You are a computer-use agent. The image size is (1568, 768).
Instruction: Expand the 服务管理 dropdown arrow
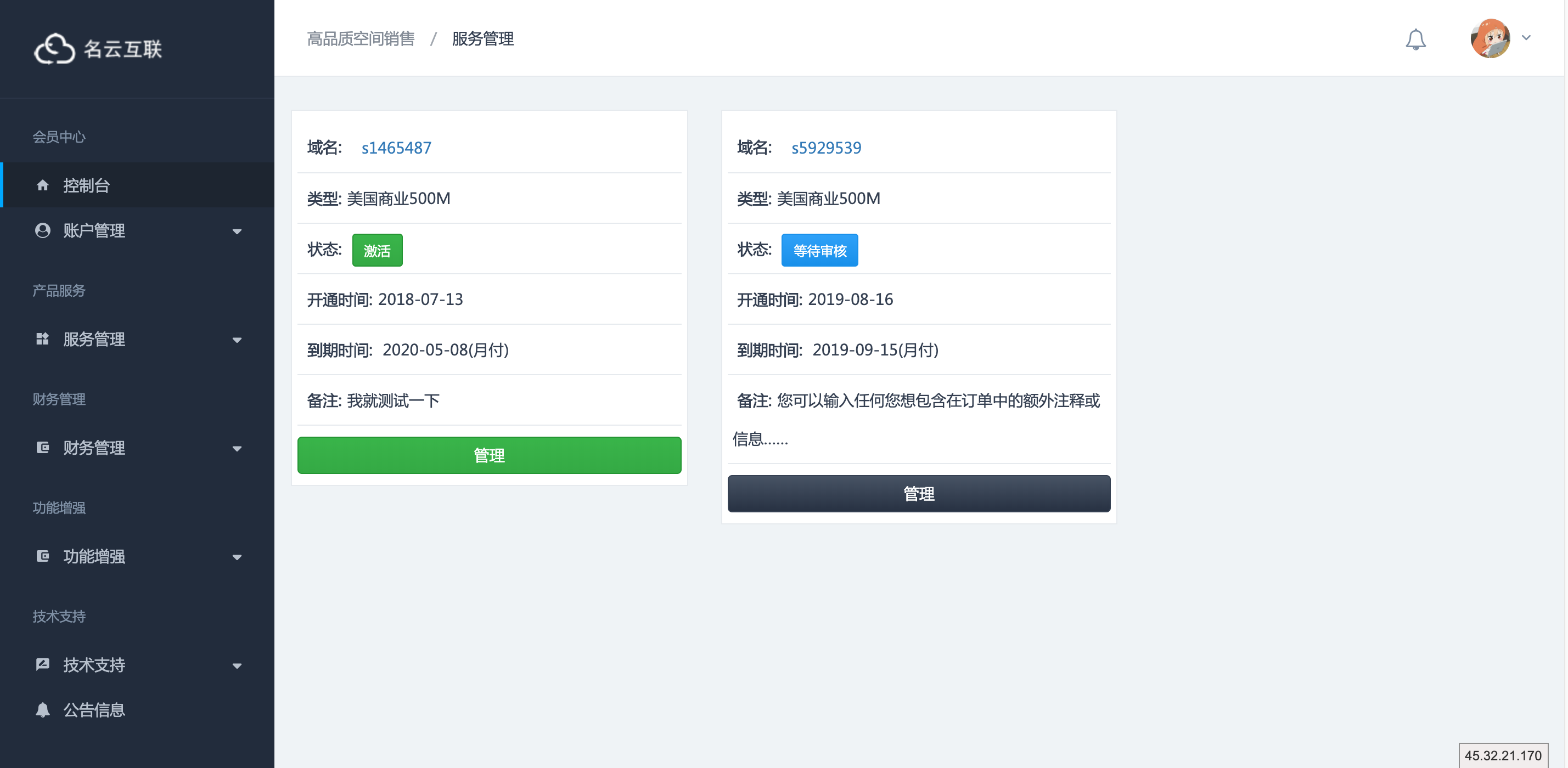[237, 340]
